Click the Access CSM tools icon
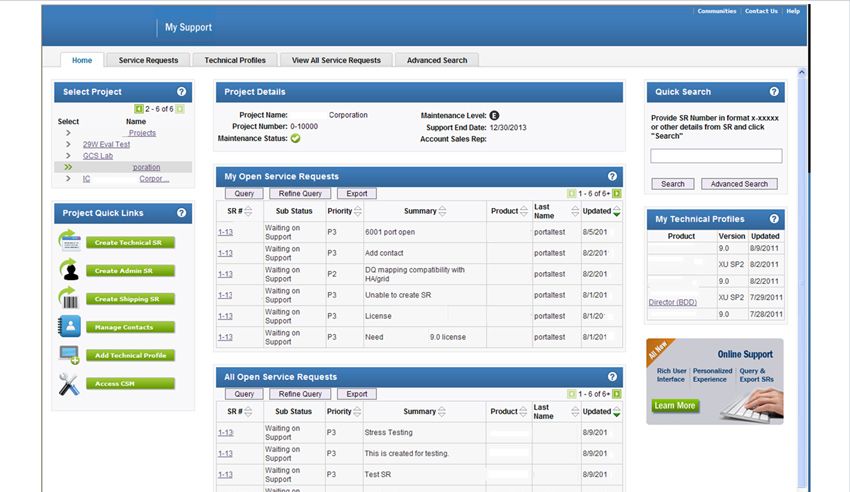 point(69,383)
